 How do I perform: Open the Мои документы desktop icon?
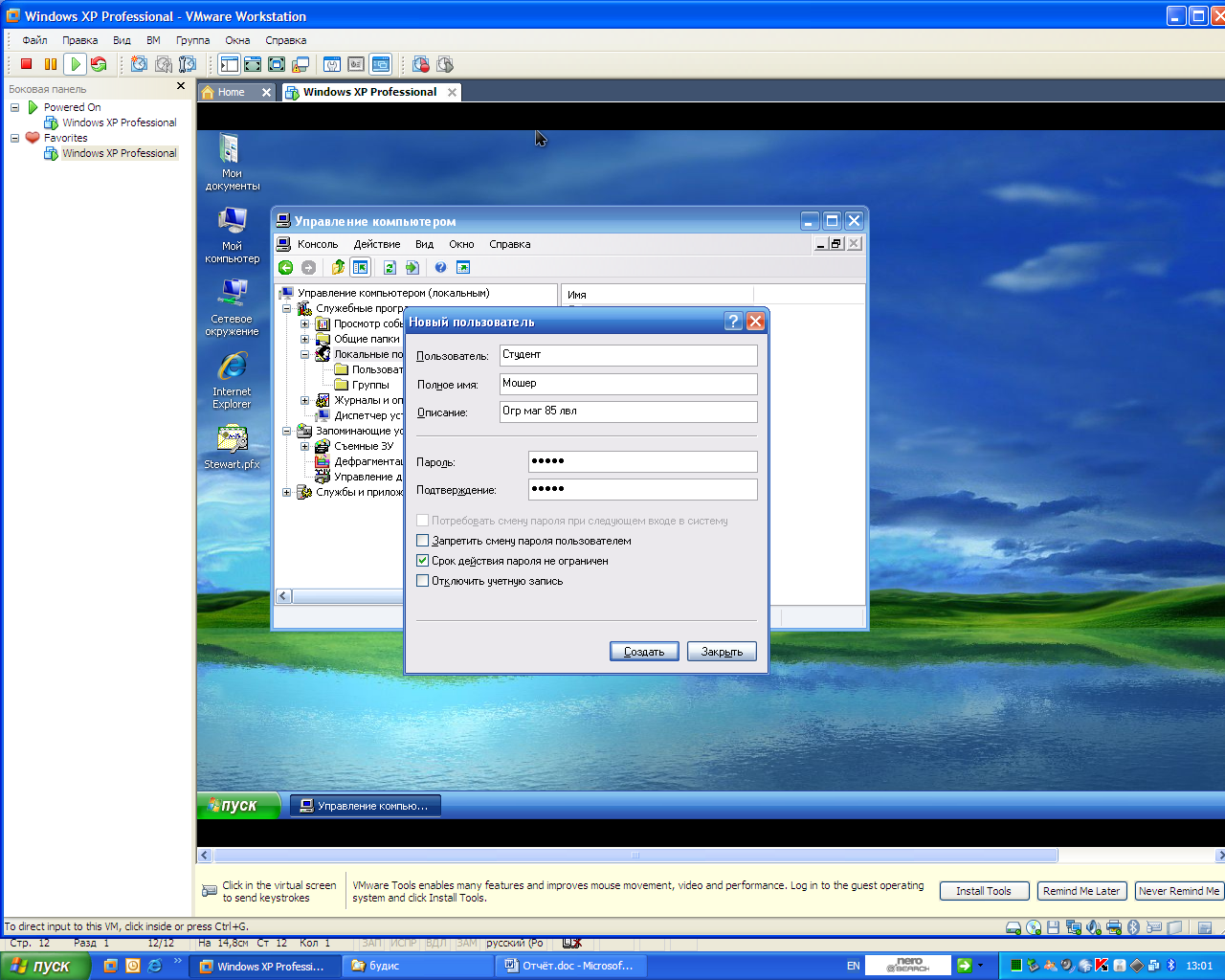pos(232,162)
